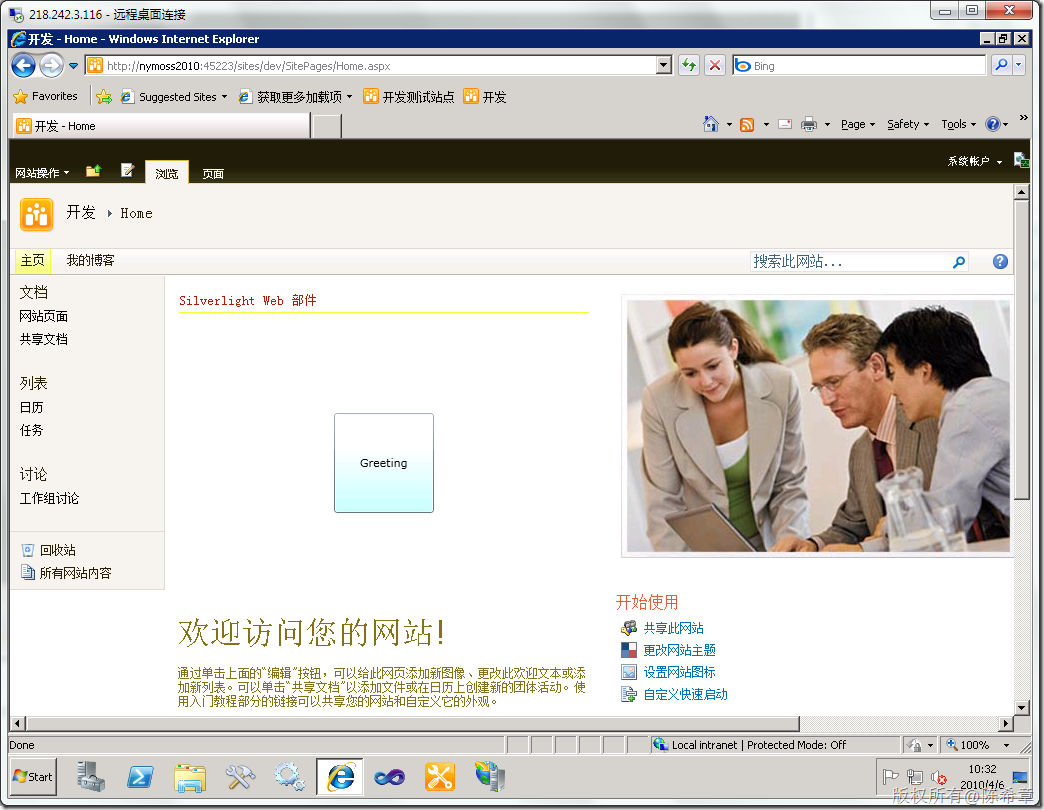
Task: Click the wrench and hammer icon on taskbar
Action: click(240, 777)
